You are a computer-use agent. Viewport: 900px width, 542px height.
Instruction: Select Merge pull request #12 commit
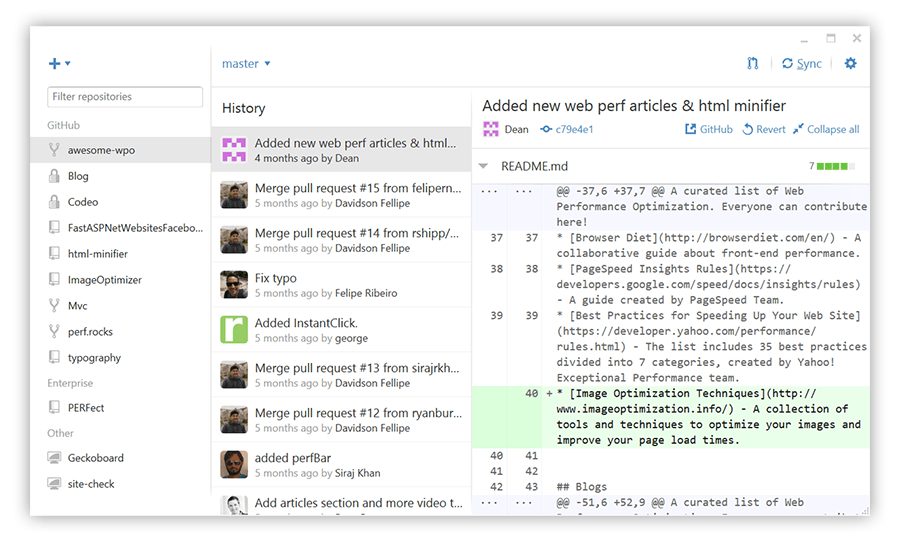[342, 420]
